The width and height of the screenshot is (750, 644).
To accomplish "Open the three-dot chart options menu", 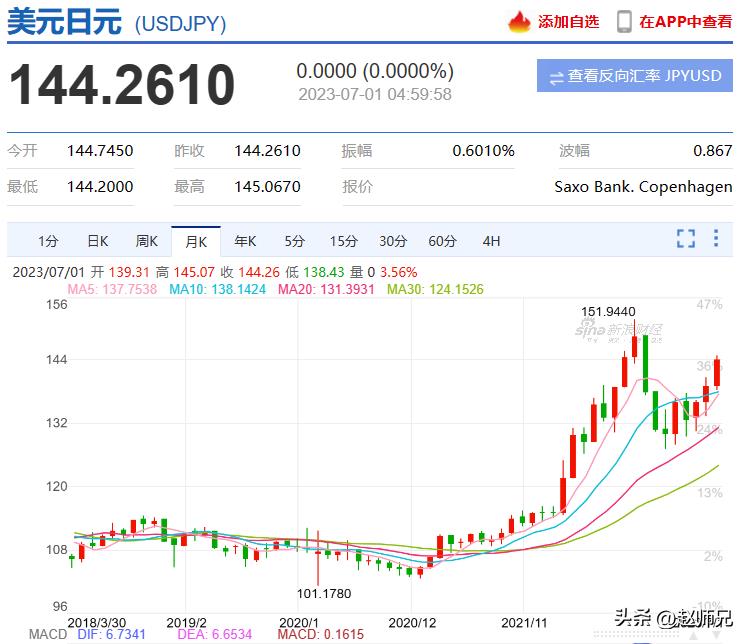I will click(716, 238).
